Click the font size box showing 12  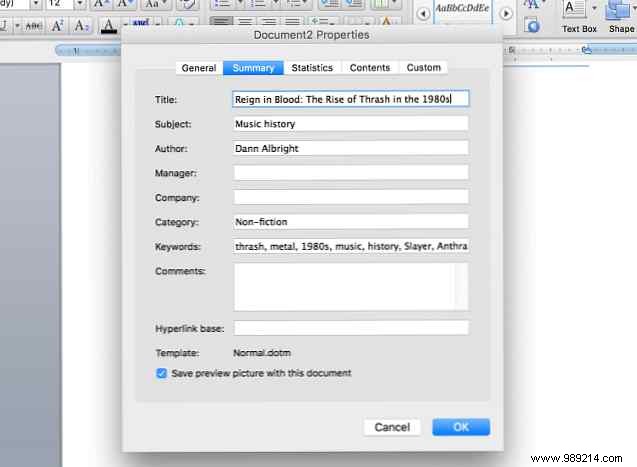(60, 4)
